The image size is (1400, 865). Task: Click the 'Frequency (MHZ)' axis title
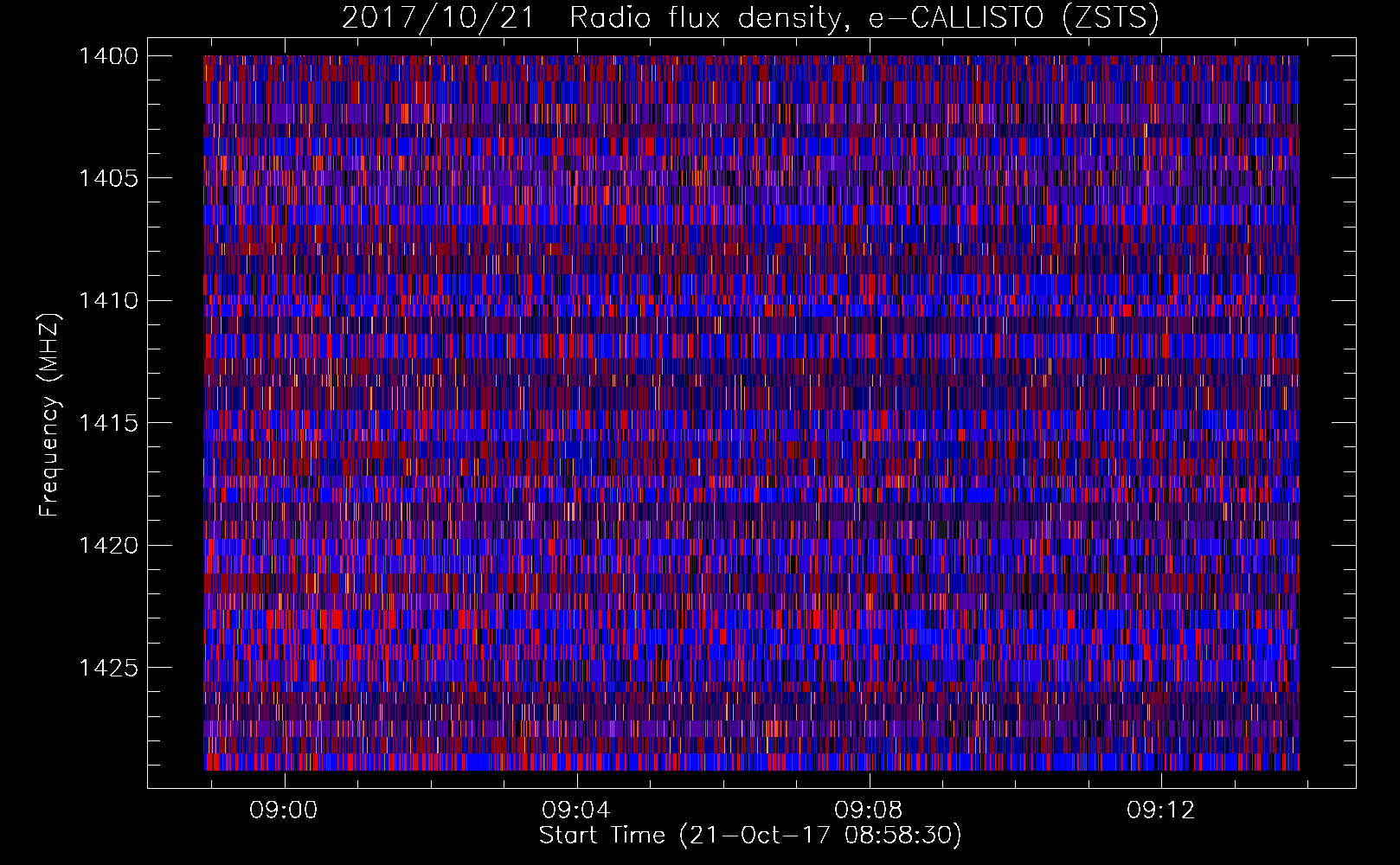(51, 413)
